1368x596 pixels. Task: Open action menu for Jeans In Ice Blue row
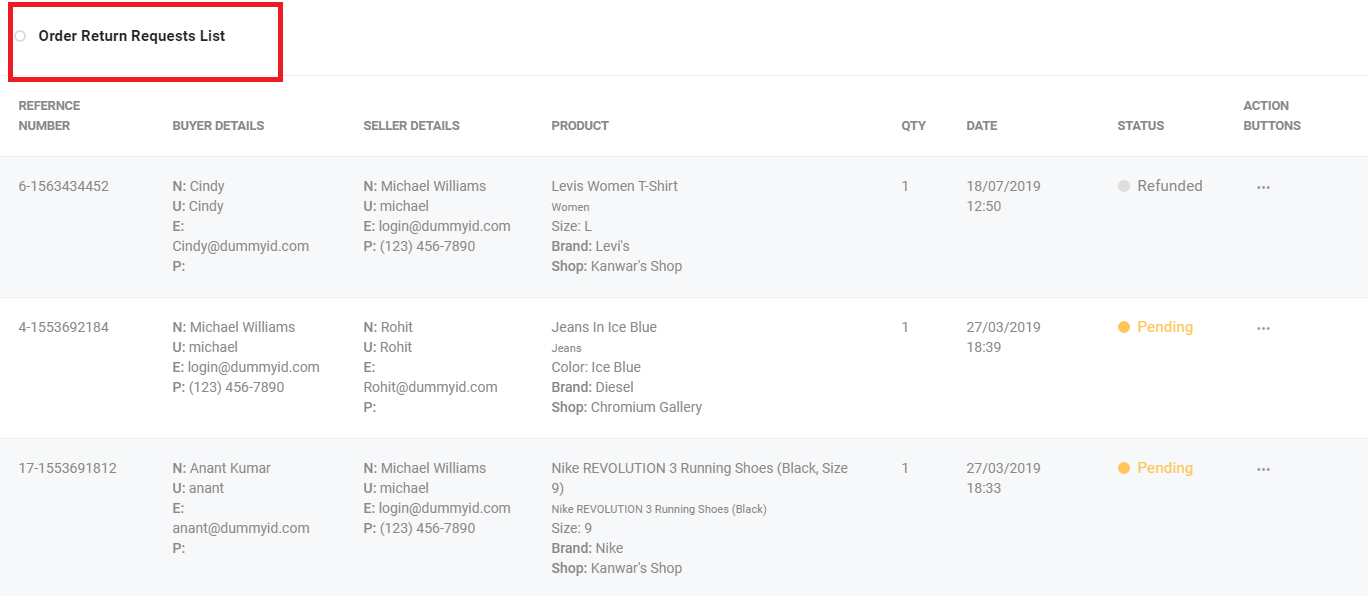[x=1263, y=328]
